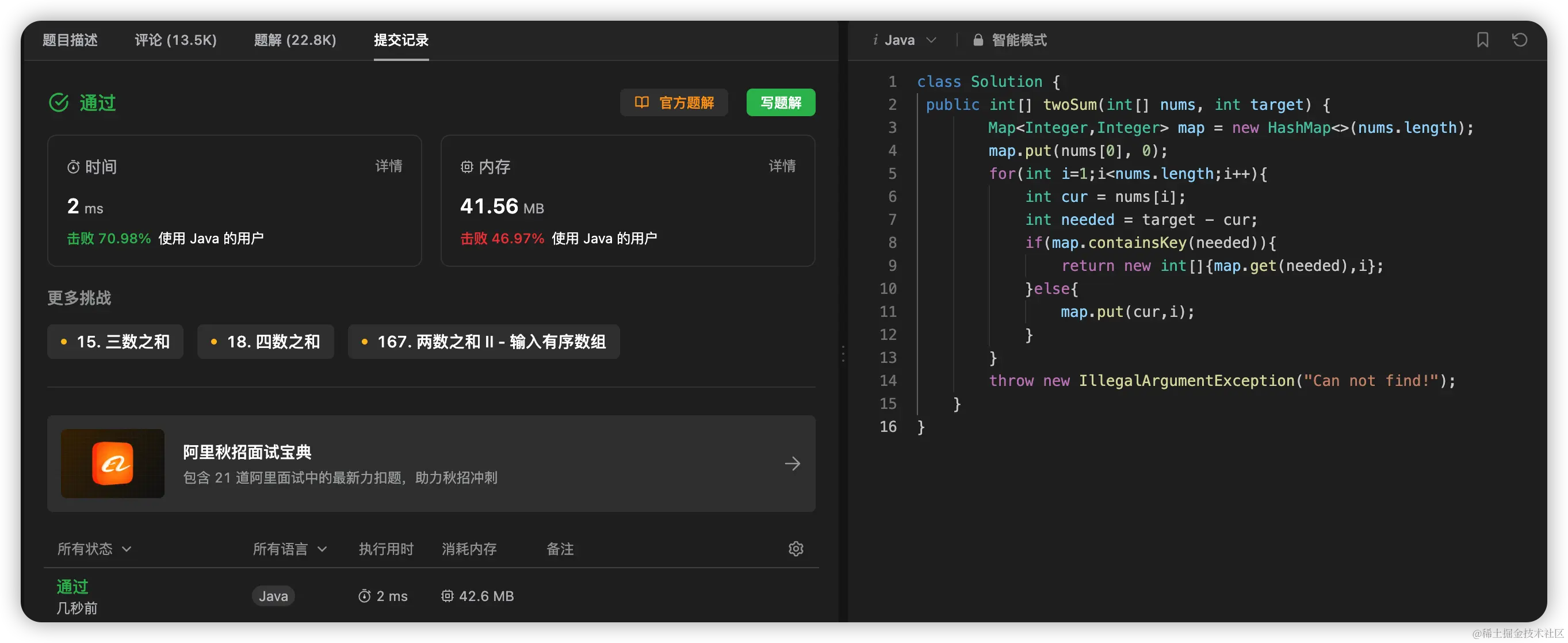Click the Alibaba orange logo thumbnail
This screenshot has height=643, width=1568.
tap(113, 464)
